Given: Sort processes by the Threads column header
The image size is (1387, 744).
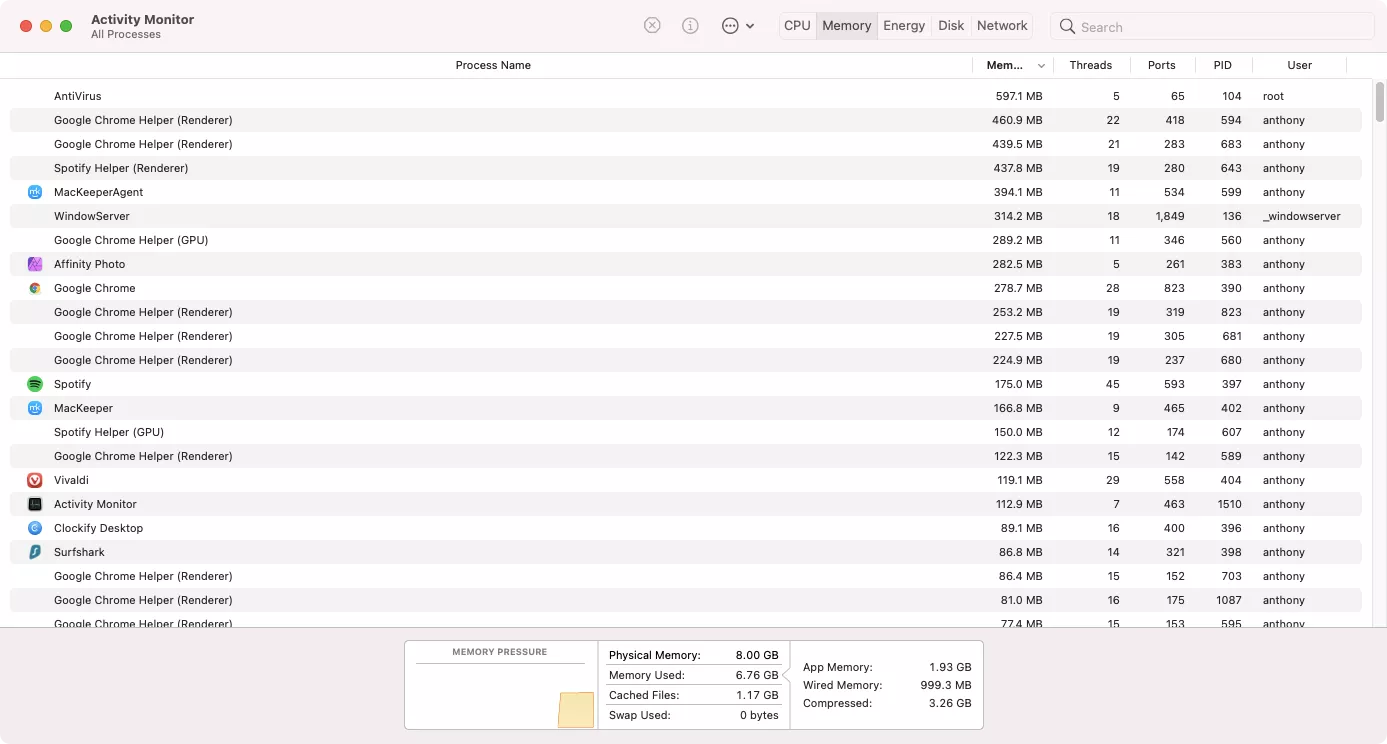Looking at the screenshot, I should click(x=1091, y=65).
